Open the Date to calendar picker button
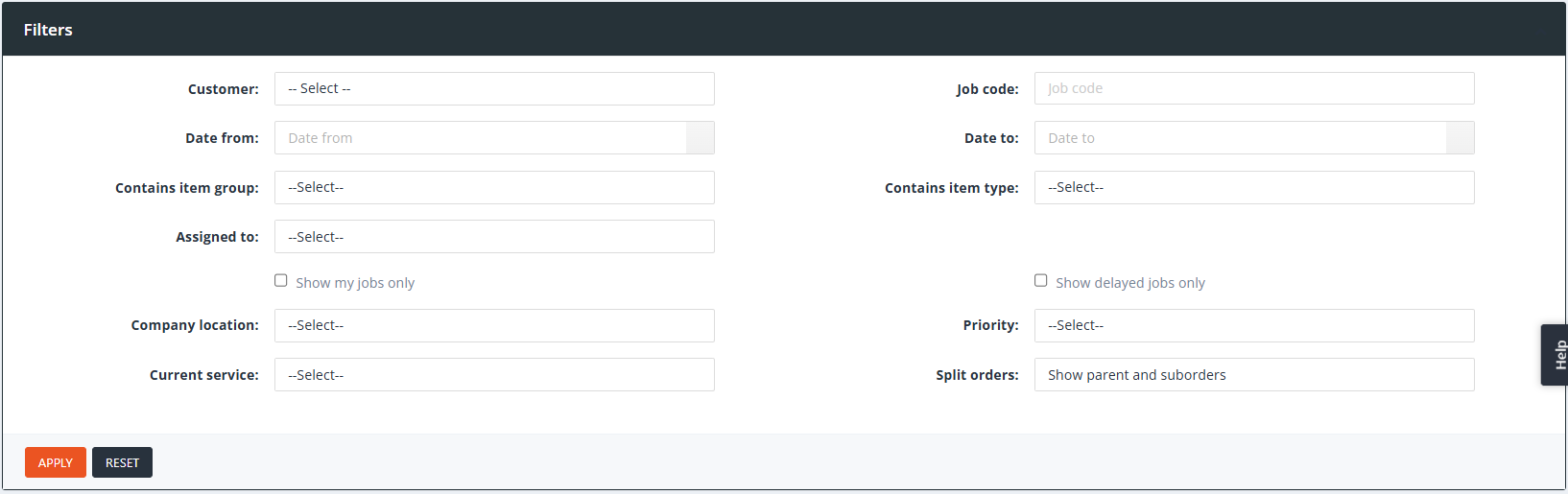Viewport: 1568px width, 494px height. [1460, 138]
